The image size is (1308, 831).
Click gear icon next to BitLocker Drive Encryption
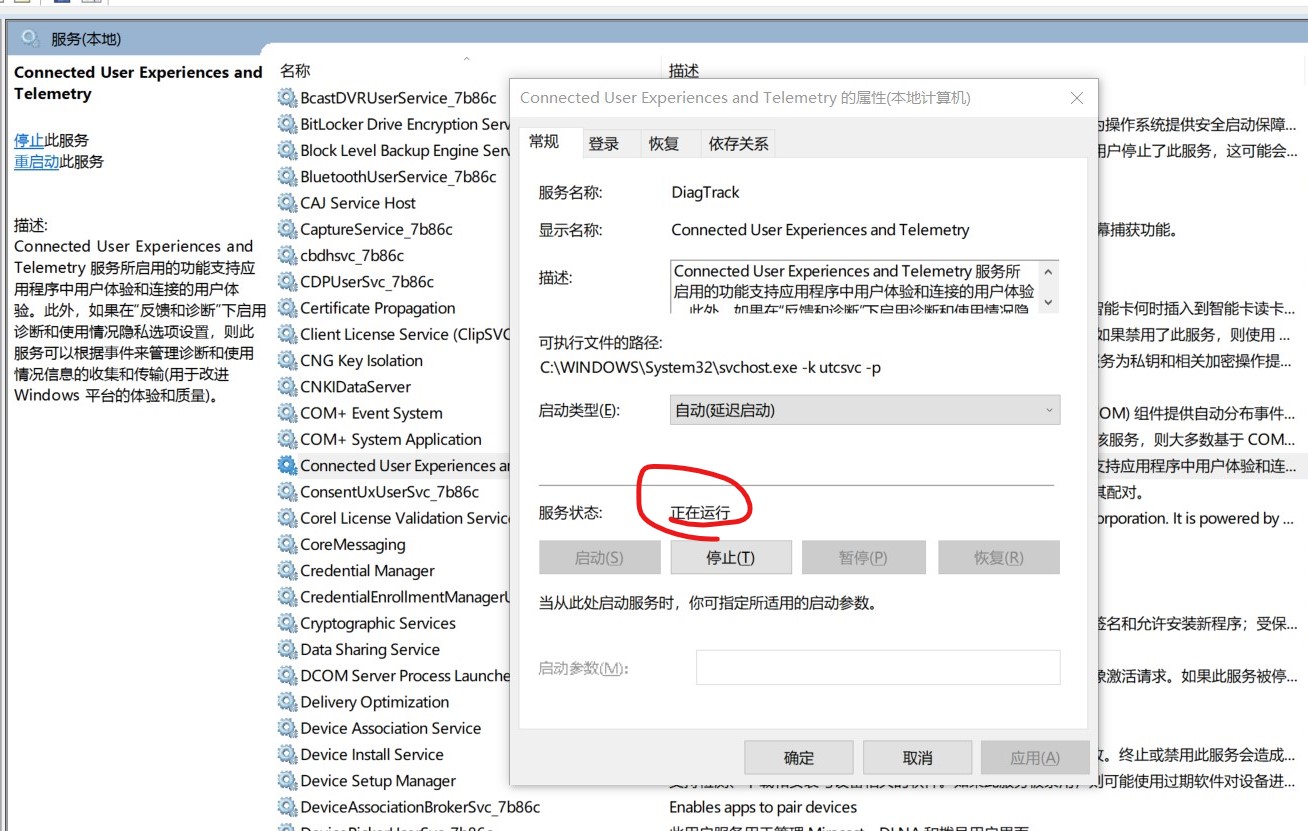coord(287,124)
